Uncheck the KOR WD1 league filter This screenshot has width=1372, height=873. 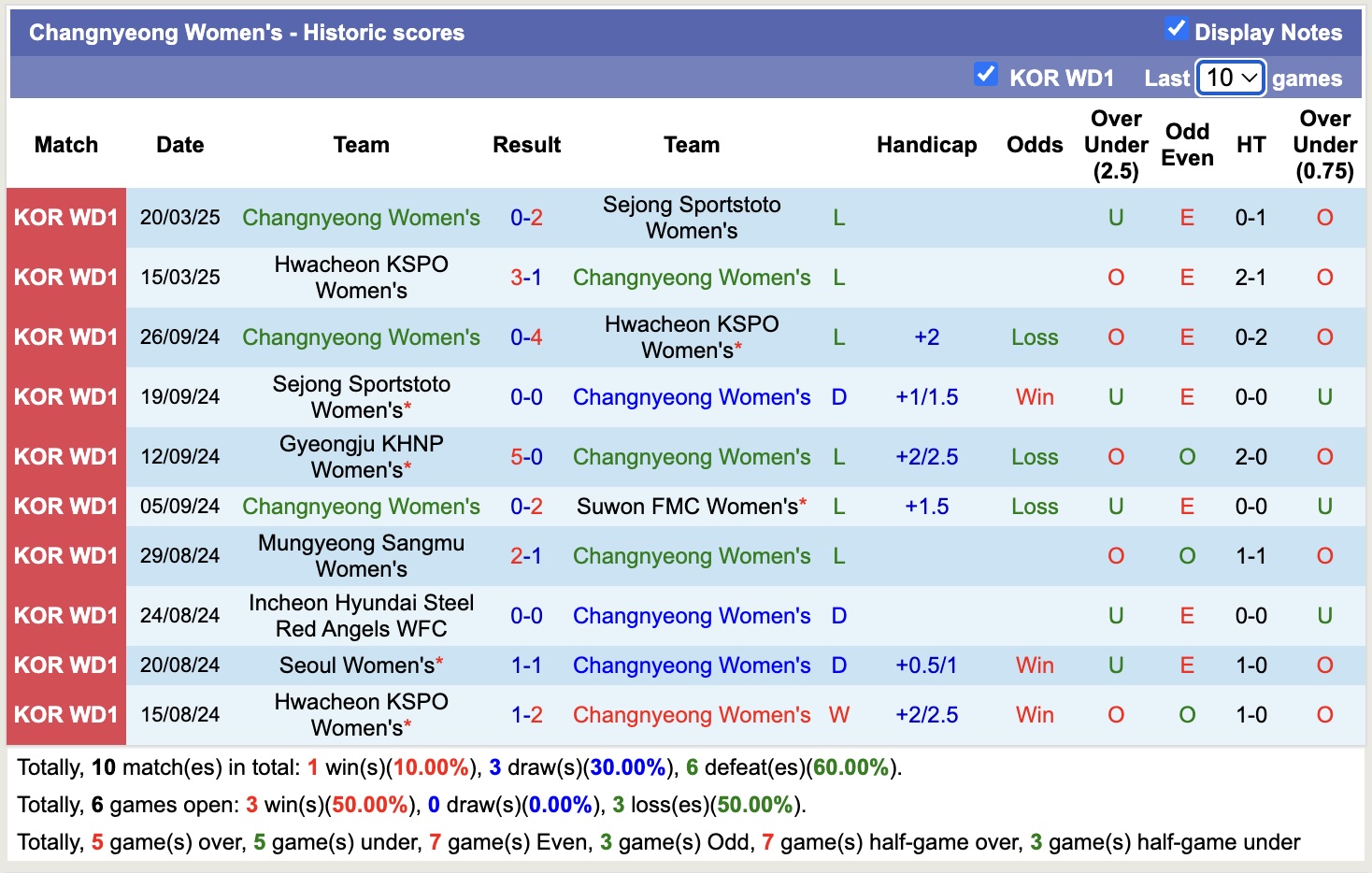coord(986,74)
